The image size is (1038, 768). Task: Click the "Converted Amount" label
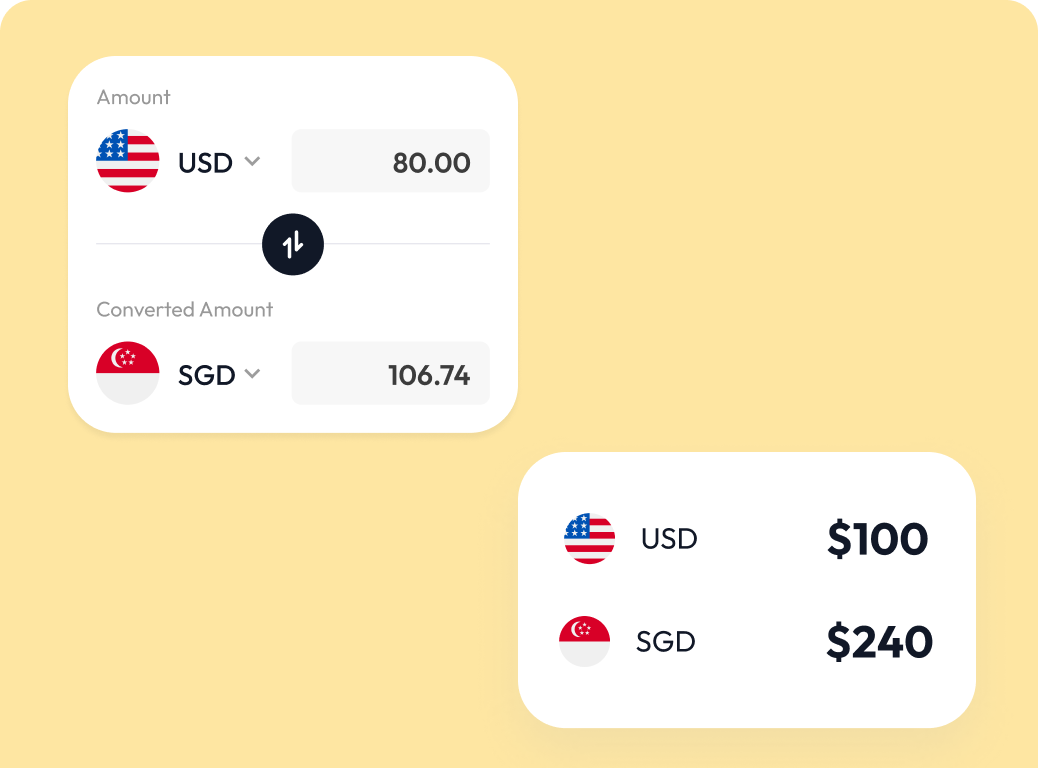184,310
